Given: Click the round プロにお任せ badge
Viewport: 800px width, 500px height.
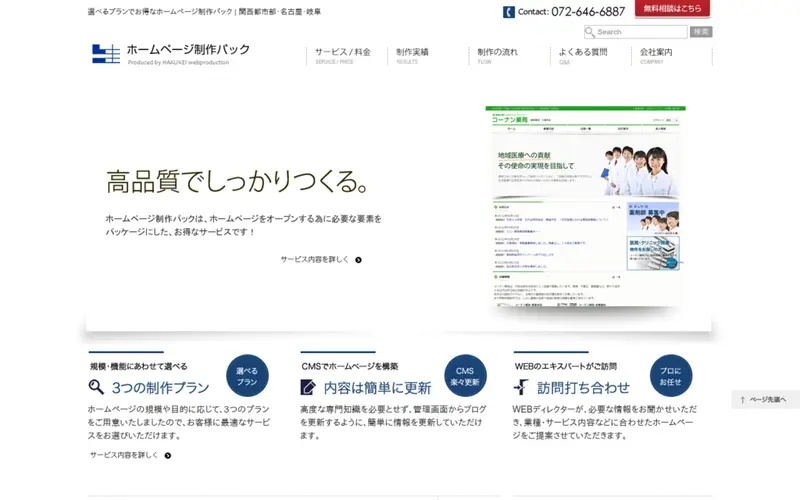Looking at the screenshot, I should [670, 376].
